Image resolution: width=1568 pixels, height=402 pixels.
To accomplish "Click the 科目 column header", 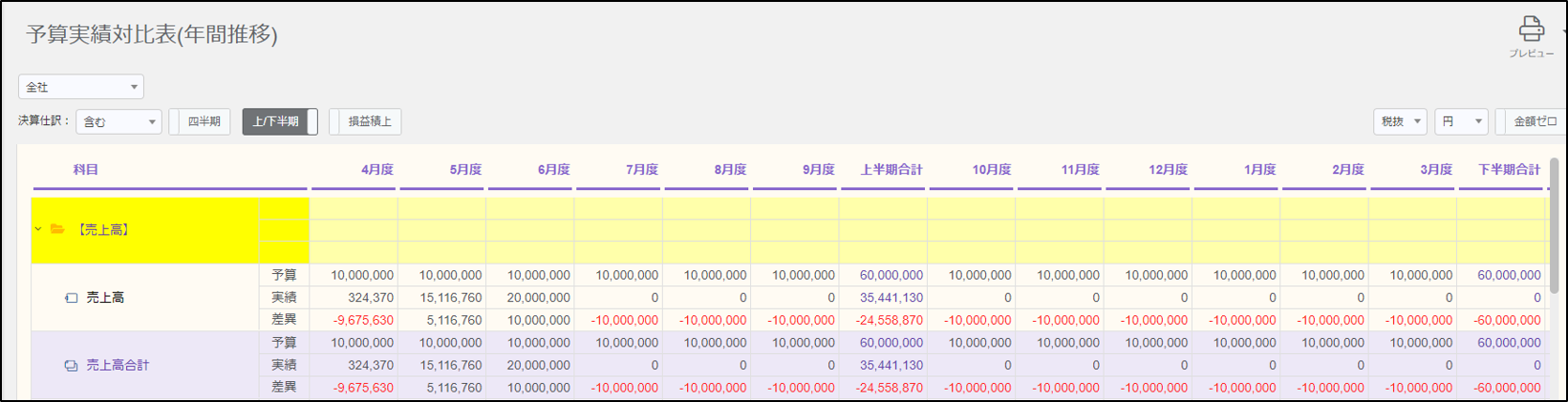I will 86,170.
